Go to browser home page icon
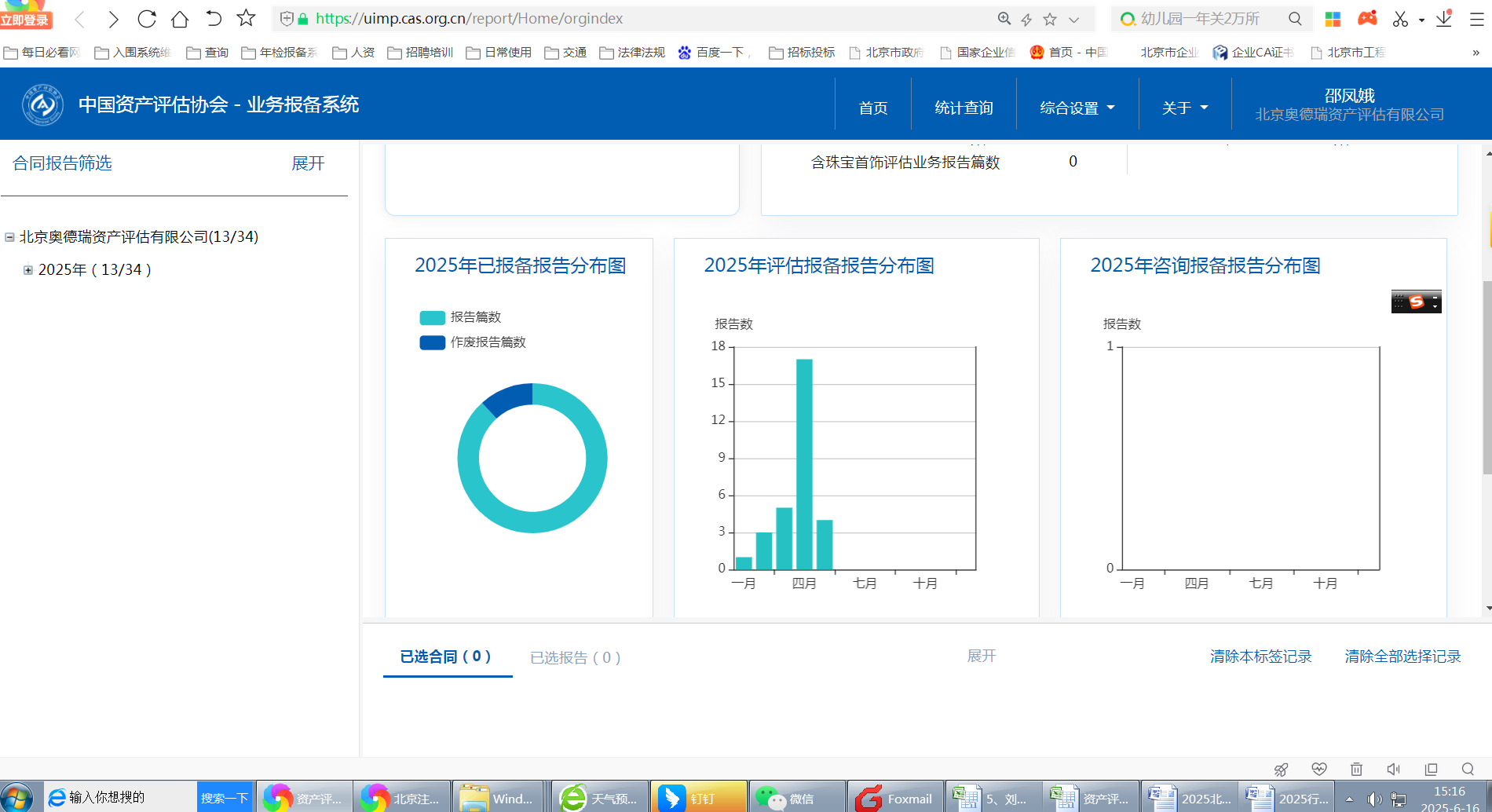 pyautogui.click(x=180, y=19)
